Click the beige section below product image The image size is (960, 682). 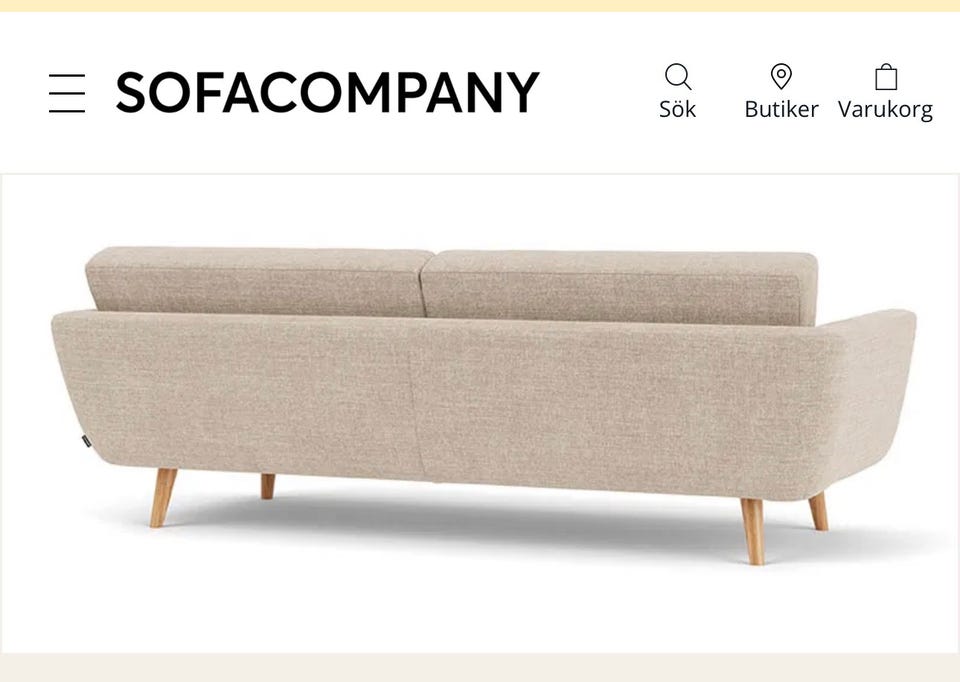point(480,668)
